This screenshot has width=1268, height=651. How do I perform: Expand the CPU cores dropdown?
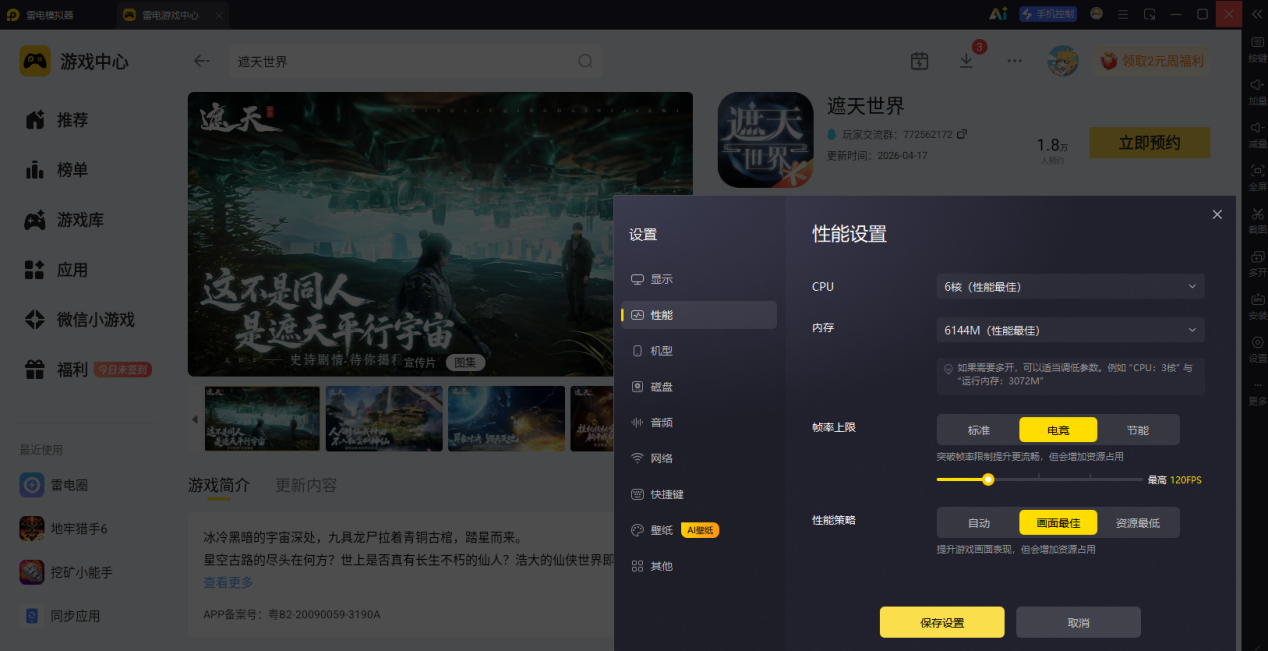[1070, 286]
